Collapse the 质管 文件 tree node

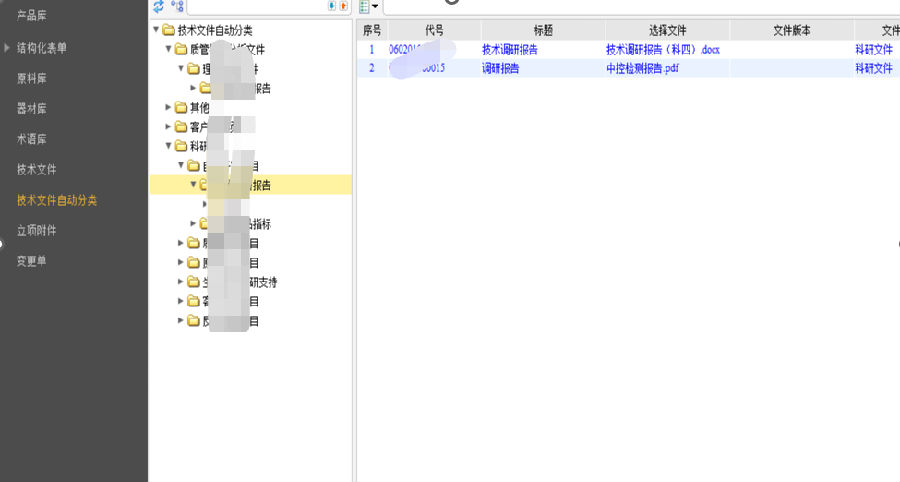tap(169, 49)
